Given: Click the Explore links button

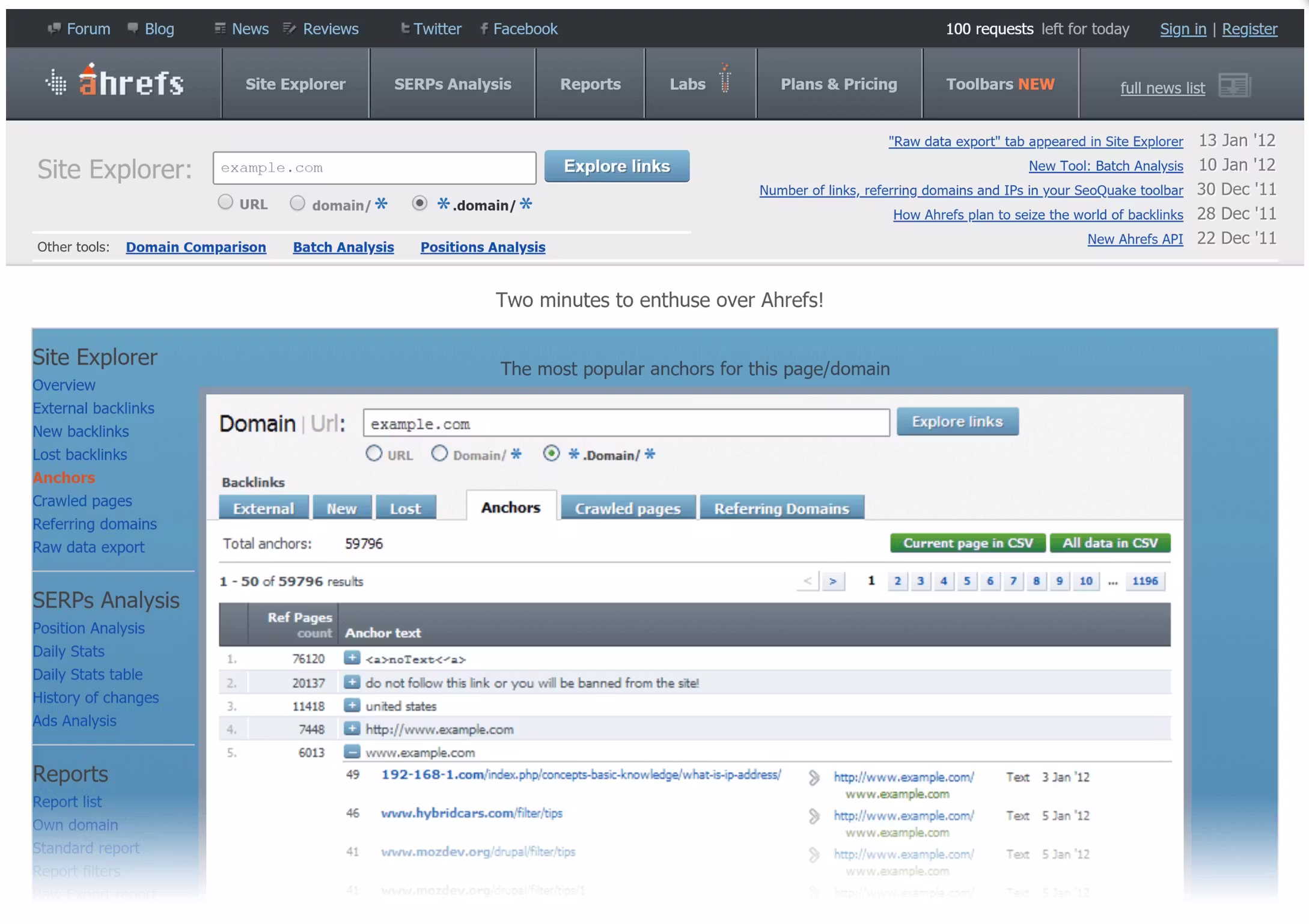Looking at the screenshot, I should [x=616, y=166].
